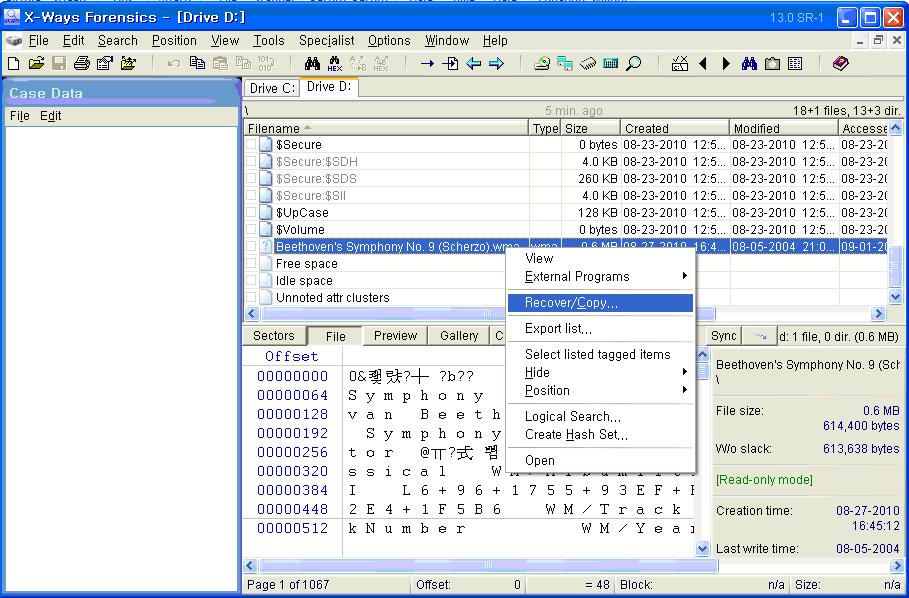Click the camera snapshot toolbar icon

(x=772, y=63)
